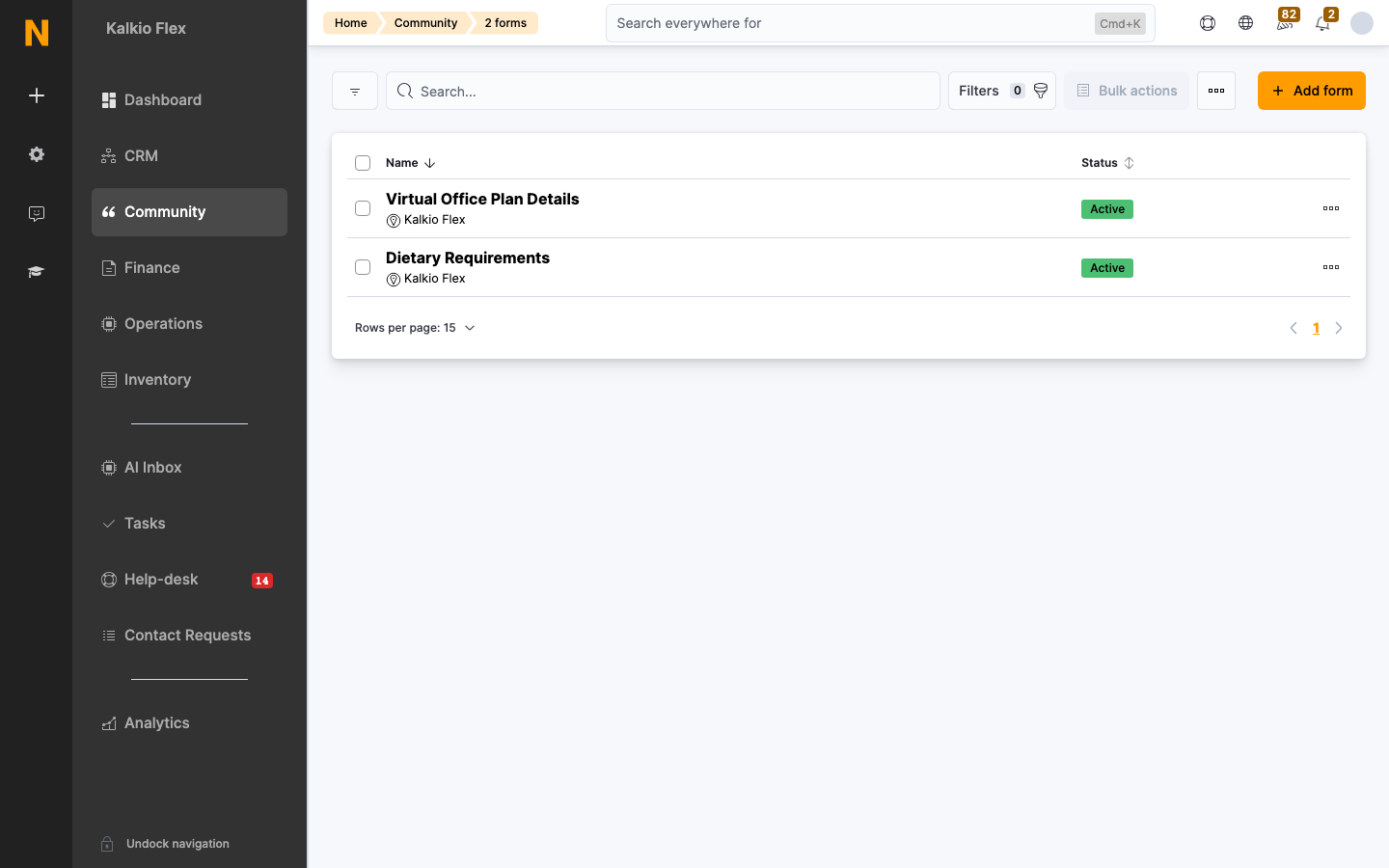Tick Virtual Office Plan Details checkbox
The height and width of the screenshot is (868, 1389).
tap(363, 208)
